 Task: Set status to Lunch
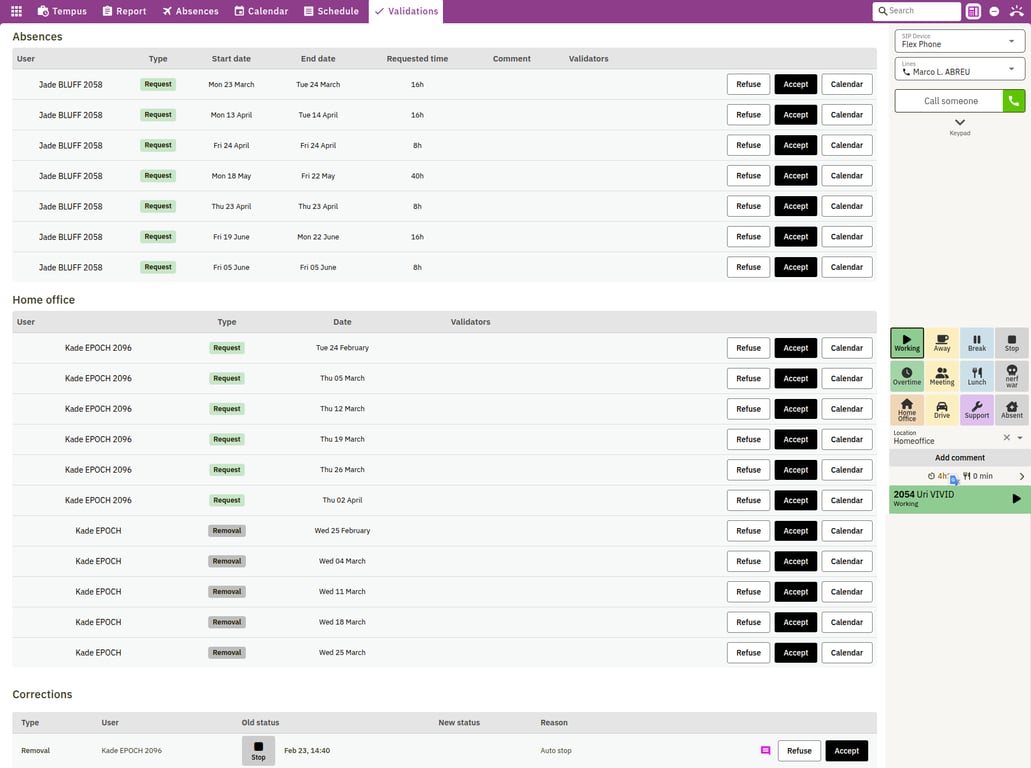pyautogui.click(x=976, y=376)
